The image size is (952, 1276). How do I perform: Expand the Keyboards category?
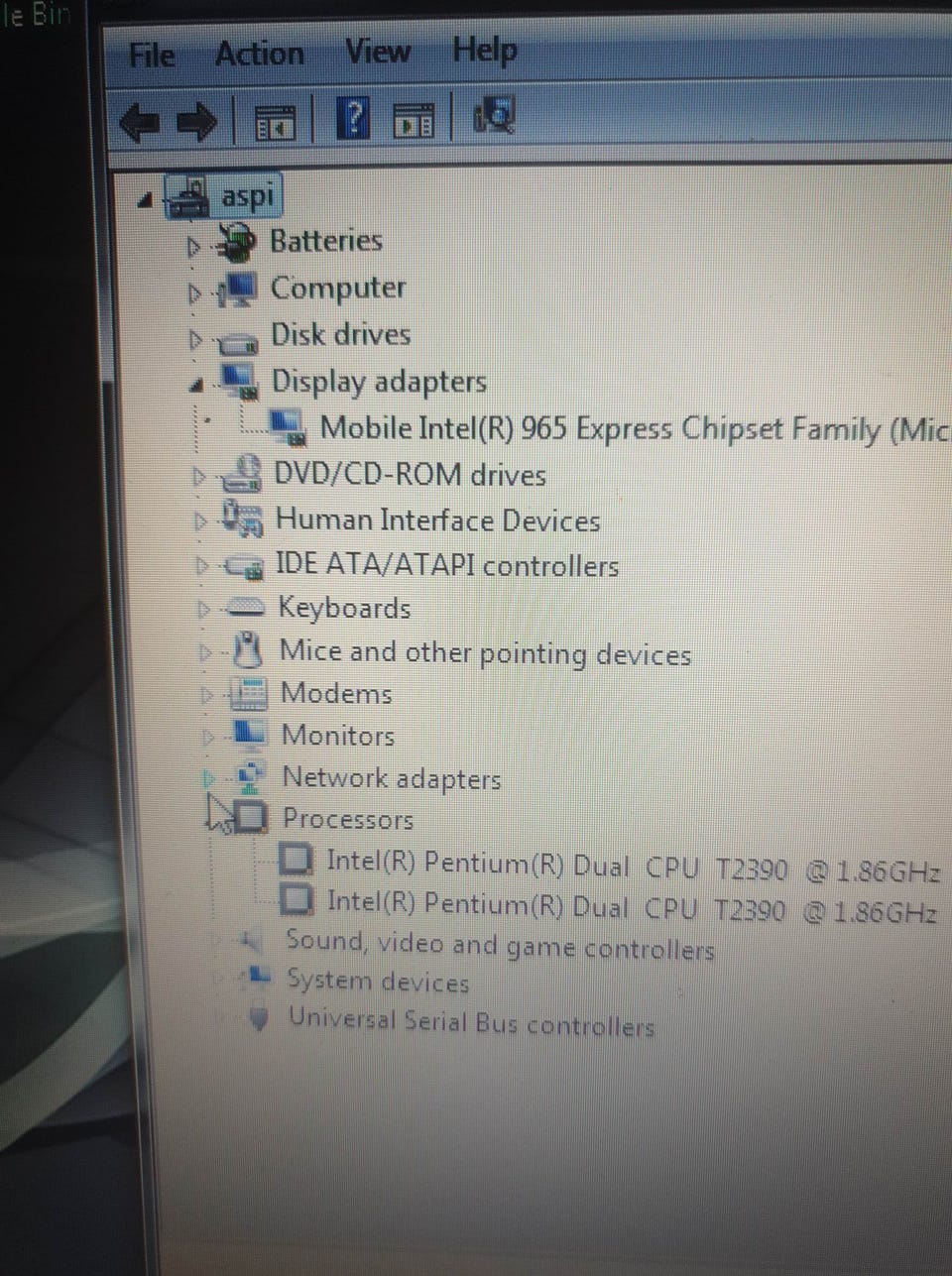pyautogui.click(x=203, y=608)
